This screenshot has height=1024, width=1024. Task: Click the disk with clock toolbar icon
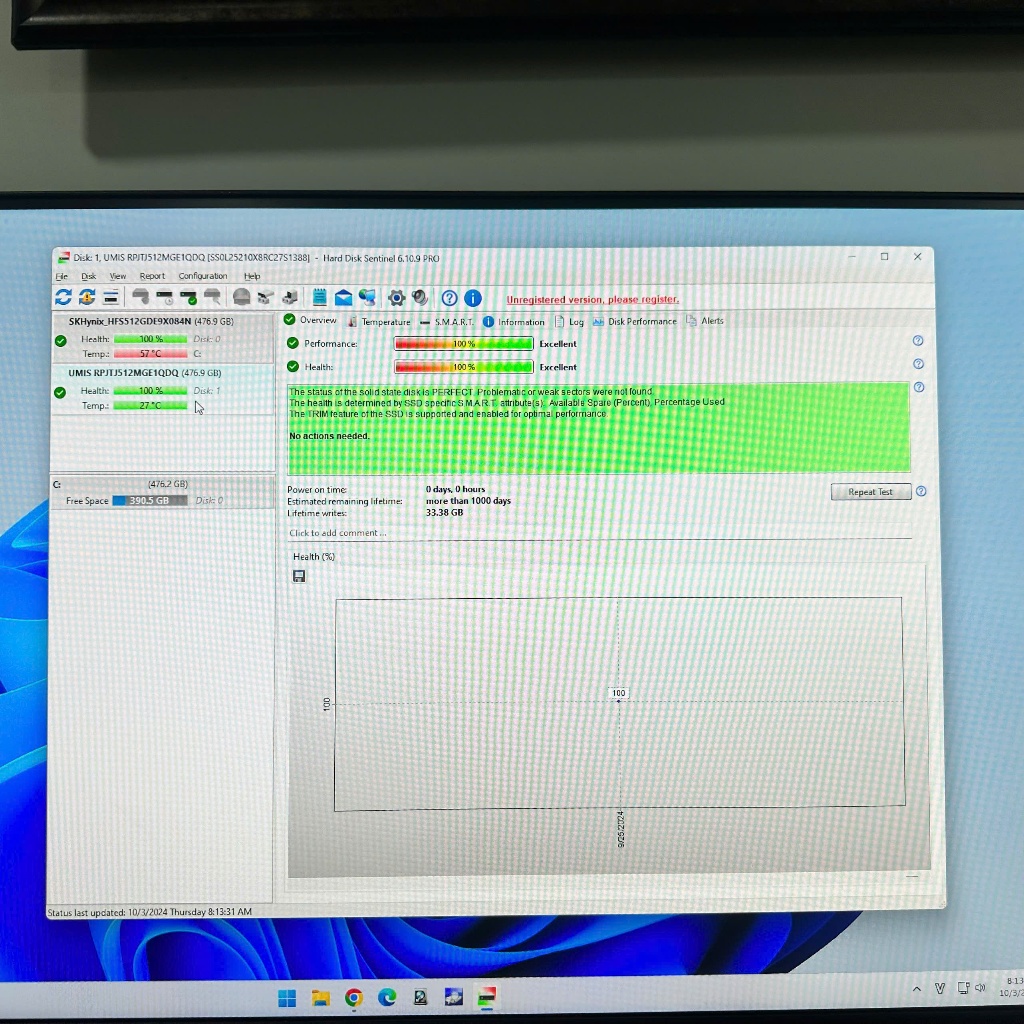point(164,297)
